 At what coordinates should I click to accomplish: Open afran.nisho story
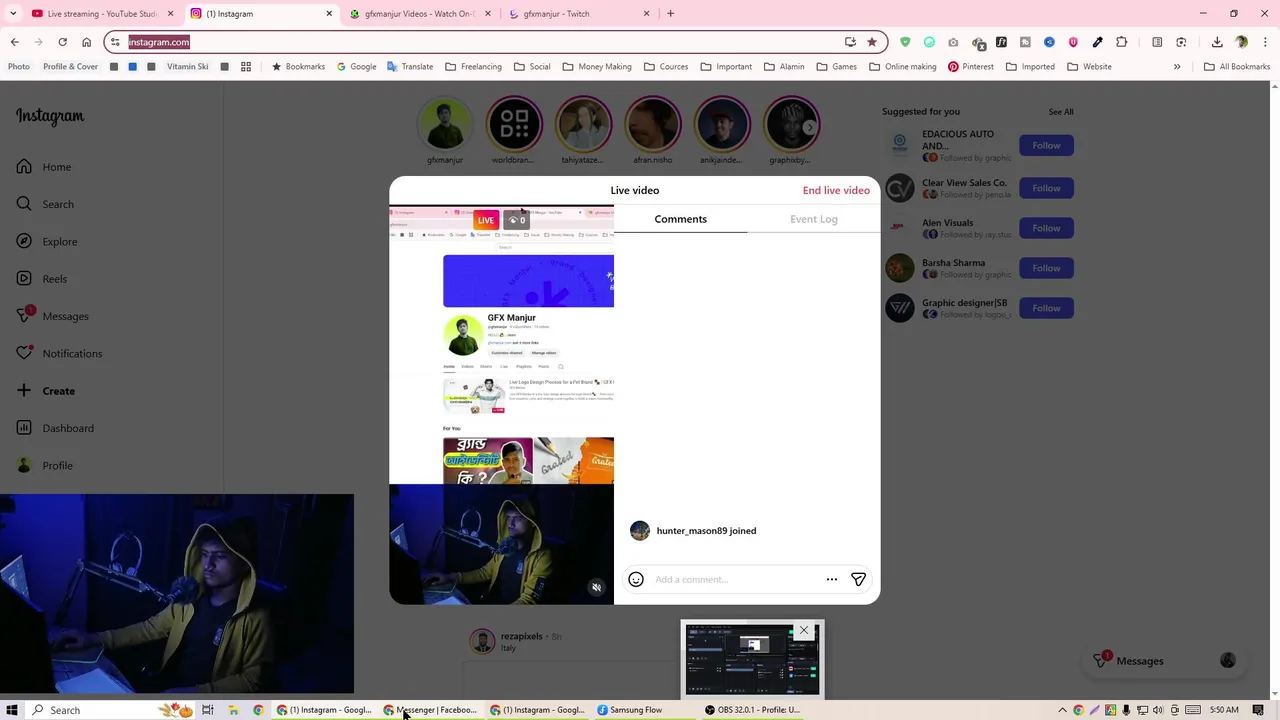coord(652,124)
